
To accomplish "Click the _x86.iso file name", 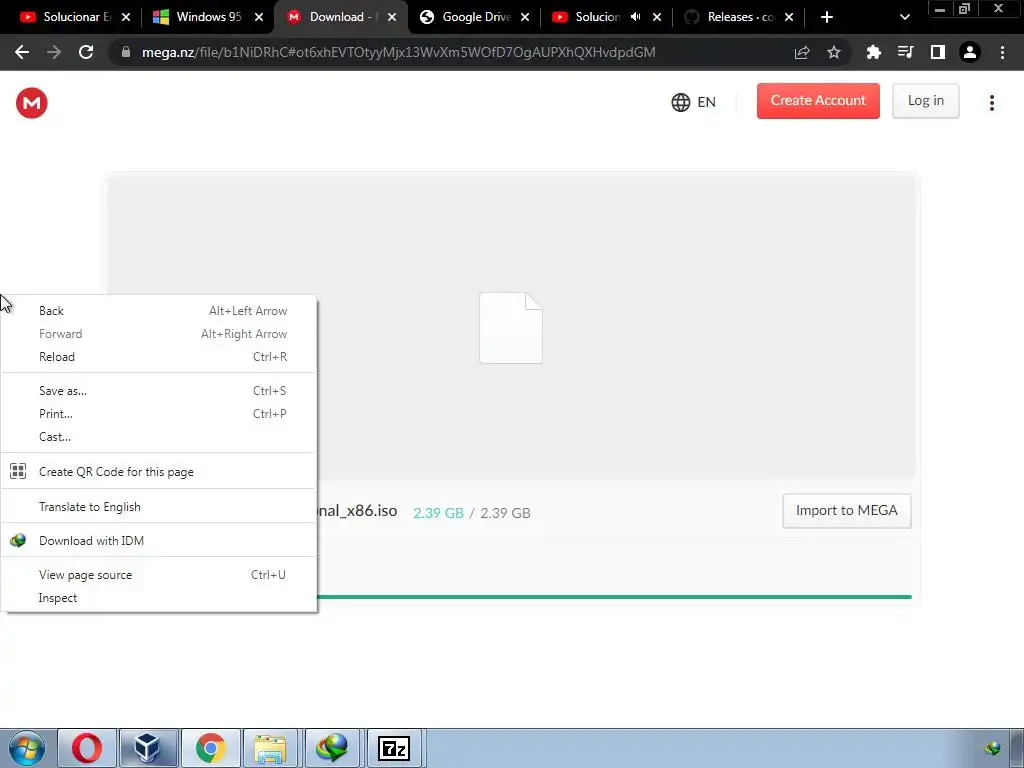I will (357, 511).
